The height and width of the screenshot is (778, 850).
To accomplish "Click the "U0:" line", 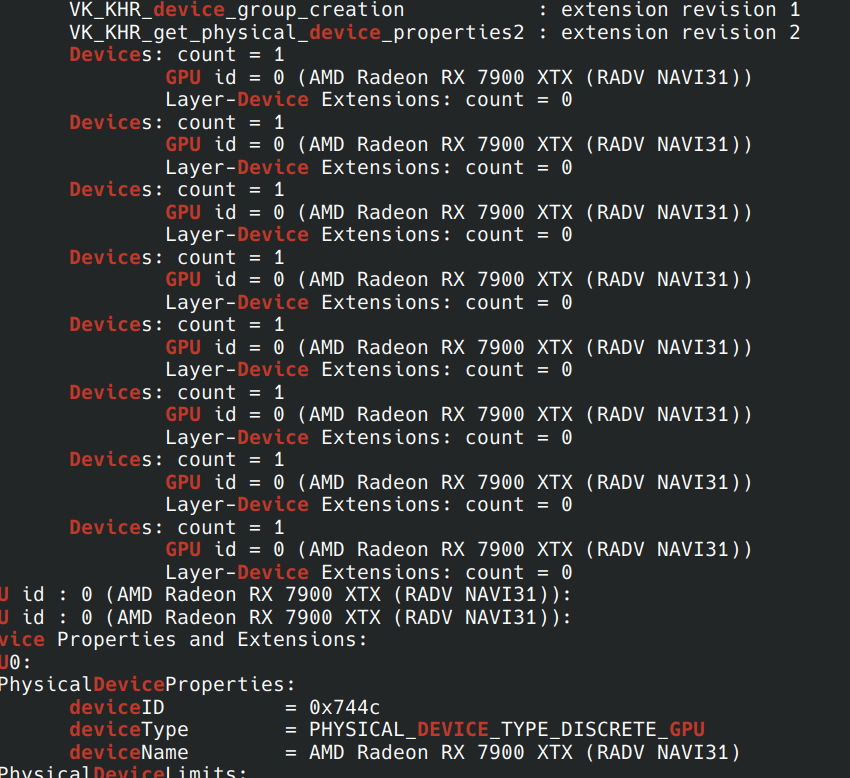I will pyautogui.click(x=15, y=662).
